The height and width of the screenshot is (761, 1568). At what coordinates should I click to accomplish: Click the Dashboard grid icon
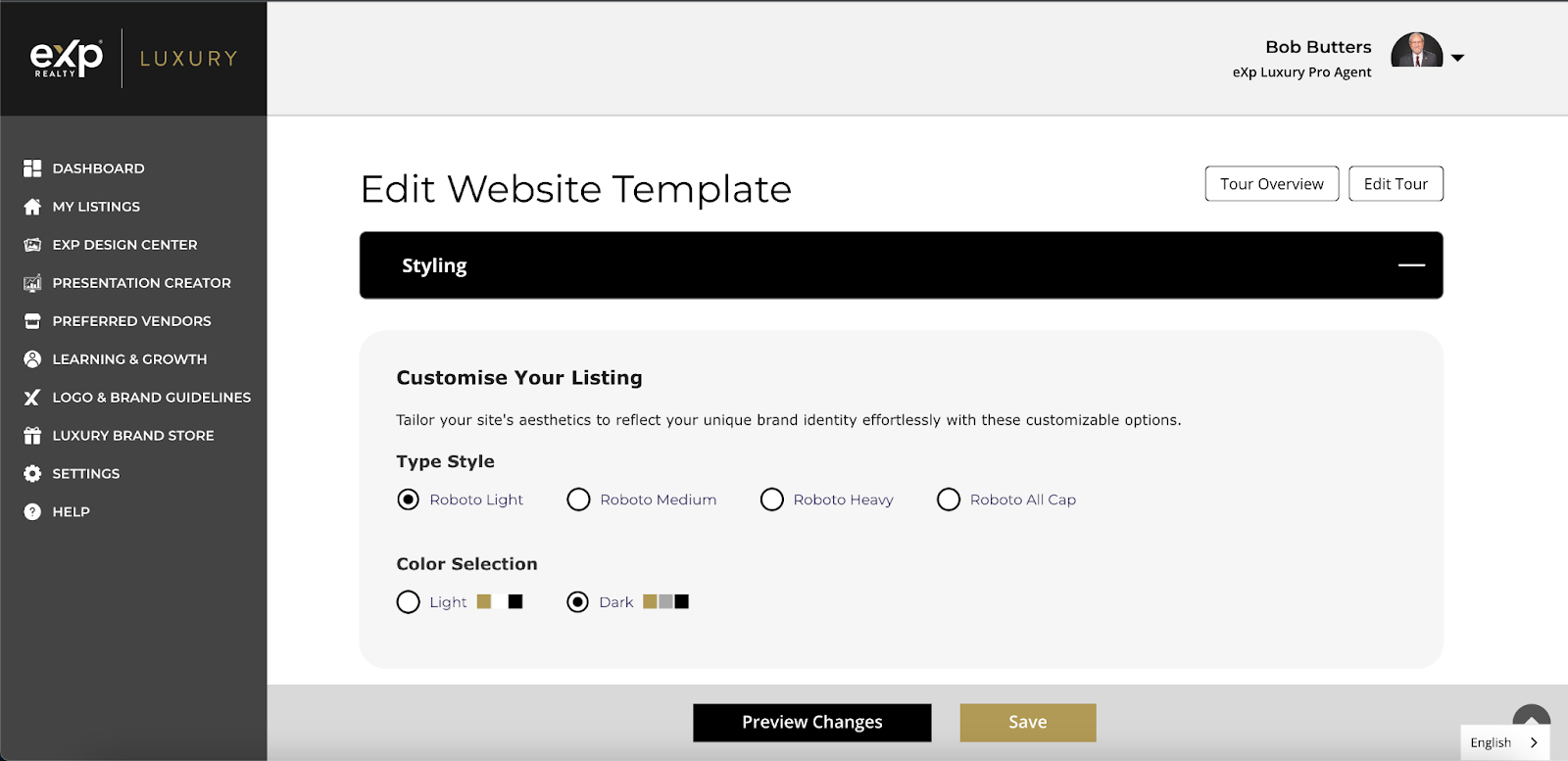[x=32, y=168]
